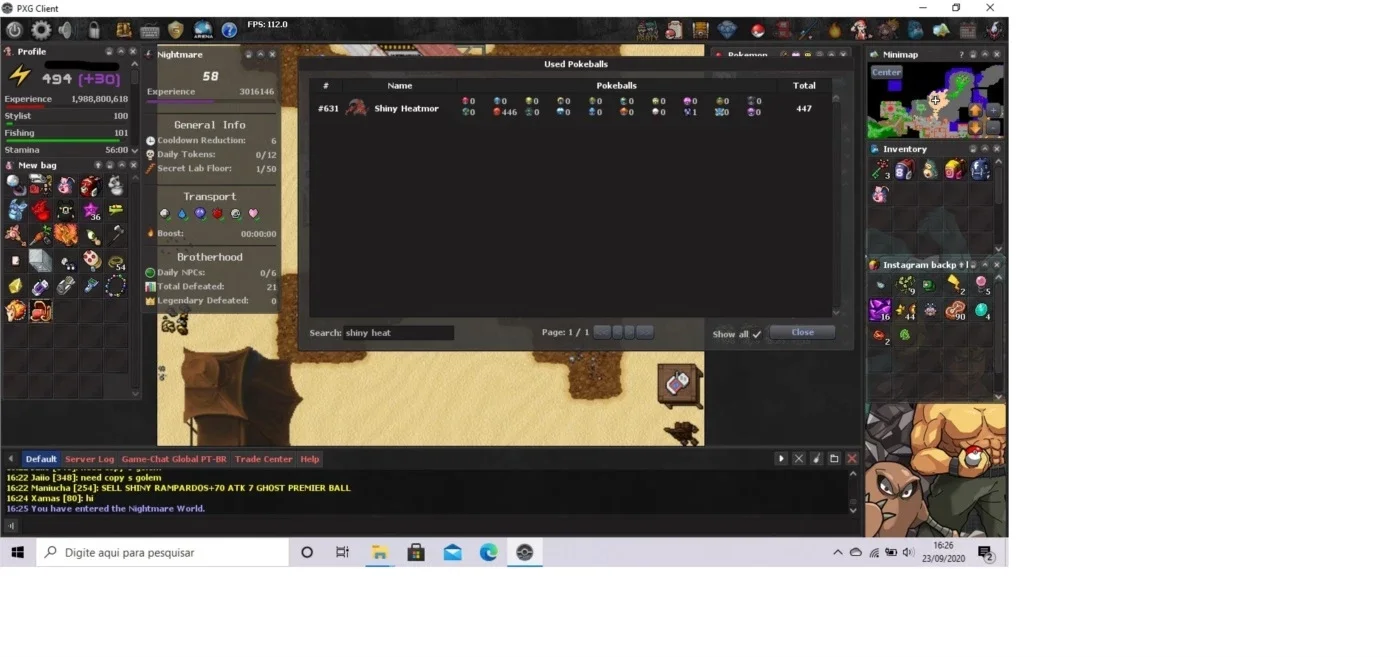Click the Total value 447

coord(804,108)
